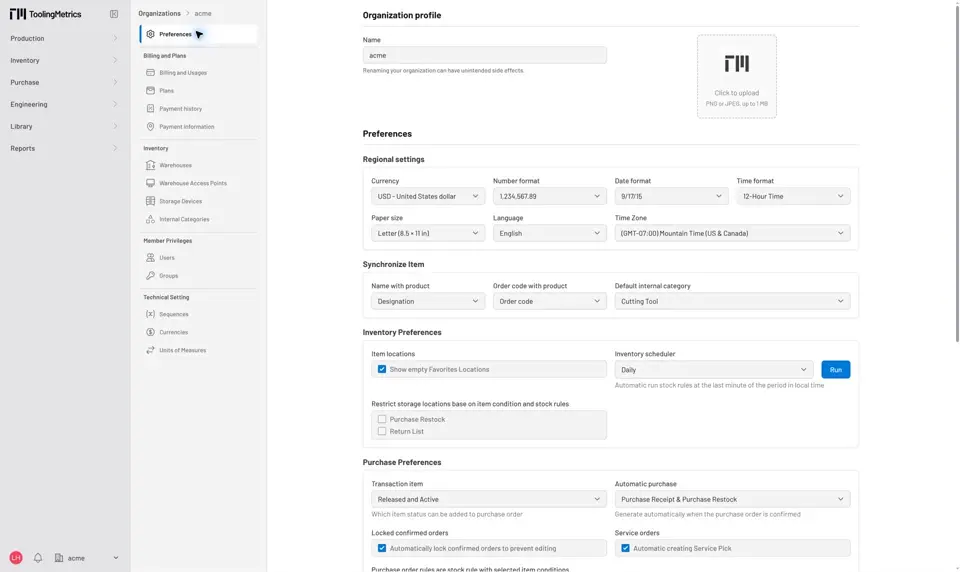This screenshot has width=960, height=572.
Task: Open the Default internal category dropdown
Action: coord(732,301)
